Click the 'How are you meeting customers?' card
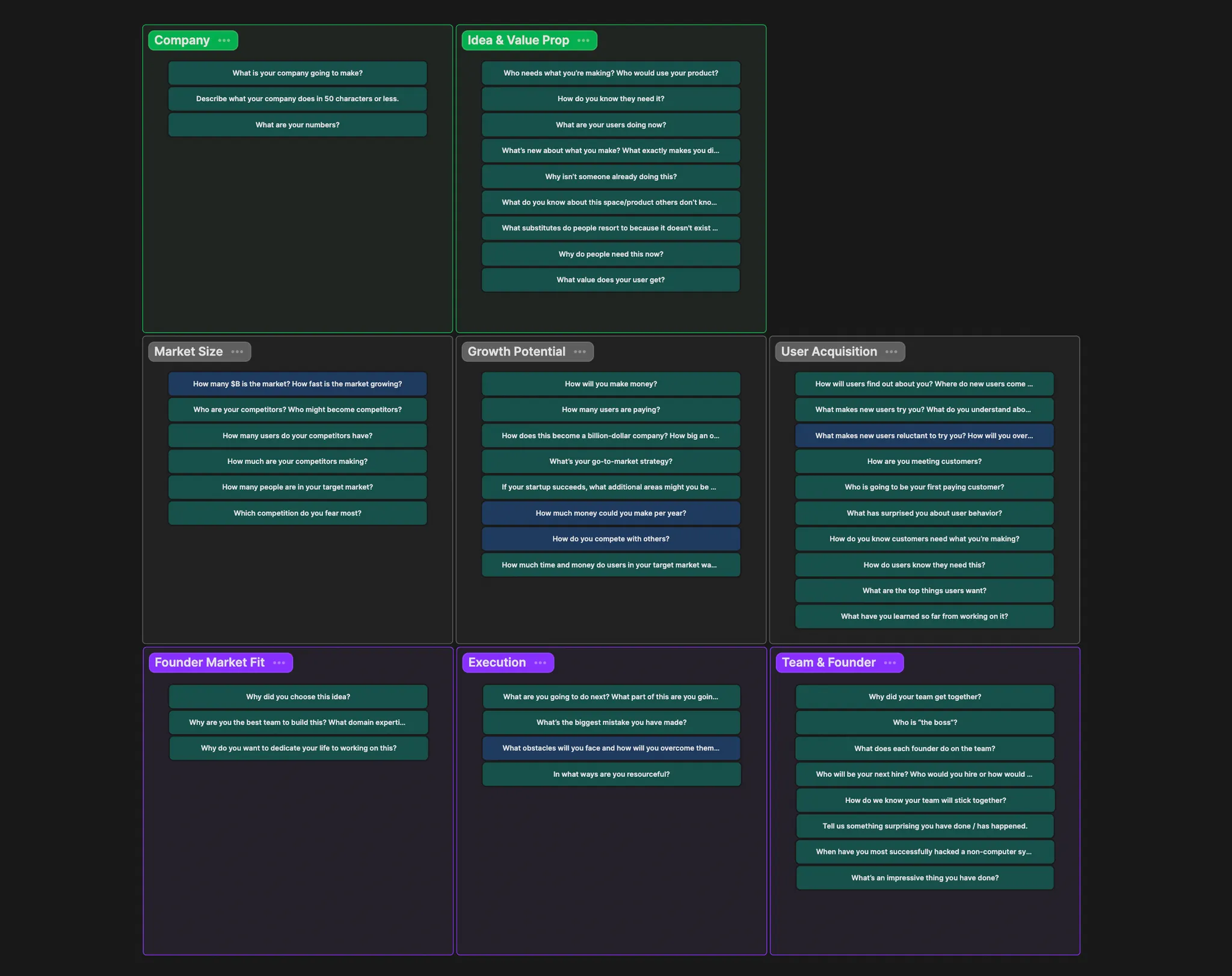Image resolution: width=1232 pixels, height=976 pixels. tap(924, 462)
